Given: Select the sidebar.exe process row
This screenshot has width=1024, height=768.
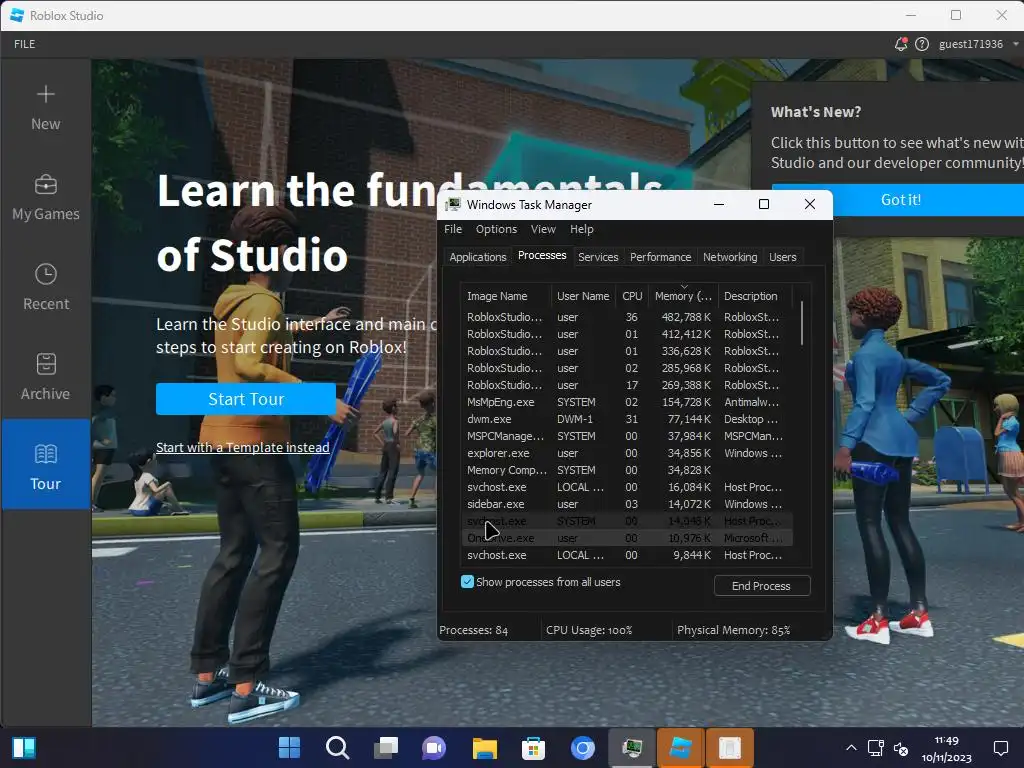Looking at the screenshot, I should coord(627,504).
